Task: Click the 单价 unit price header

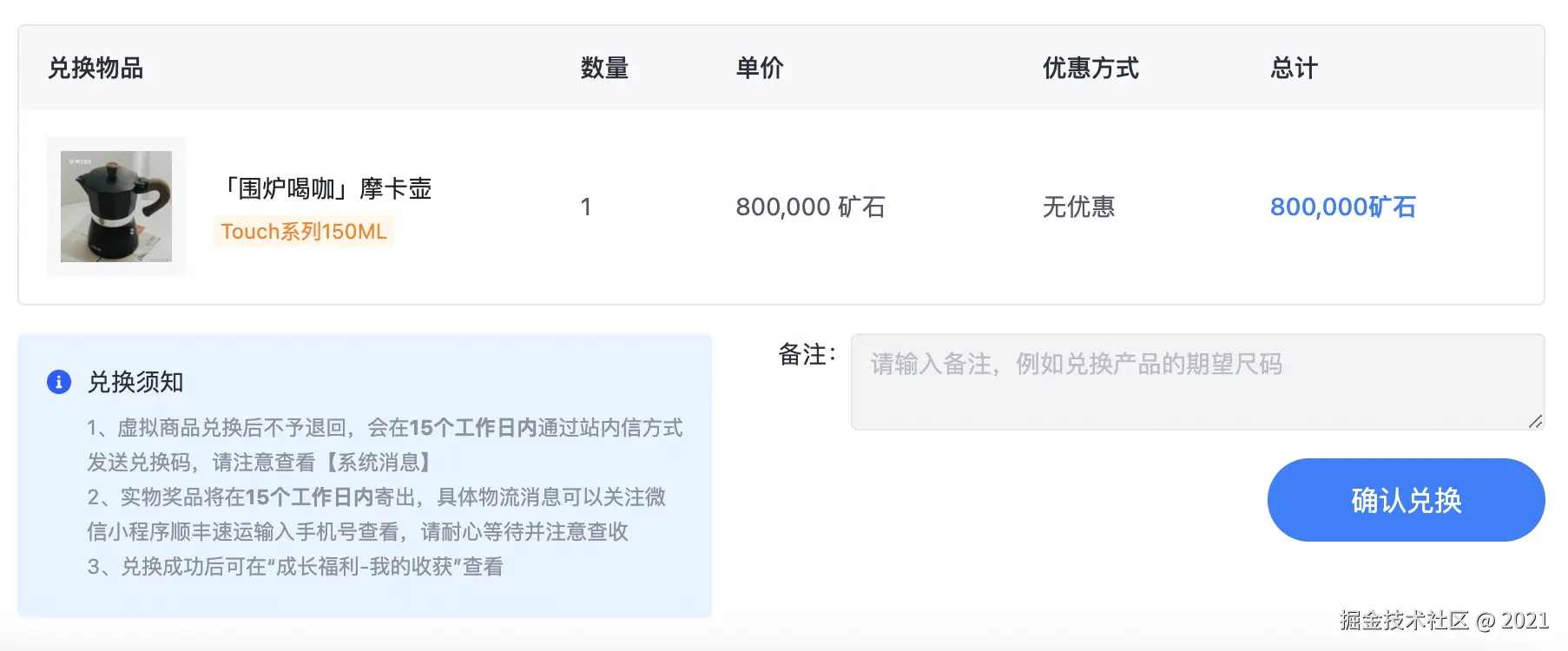Action: tap(760, 67)
